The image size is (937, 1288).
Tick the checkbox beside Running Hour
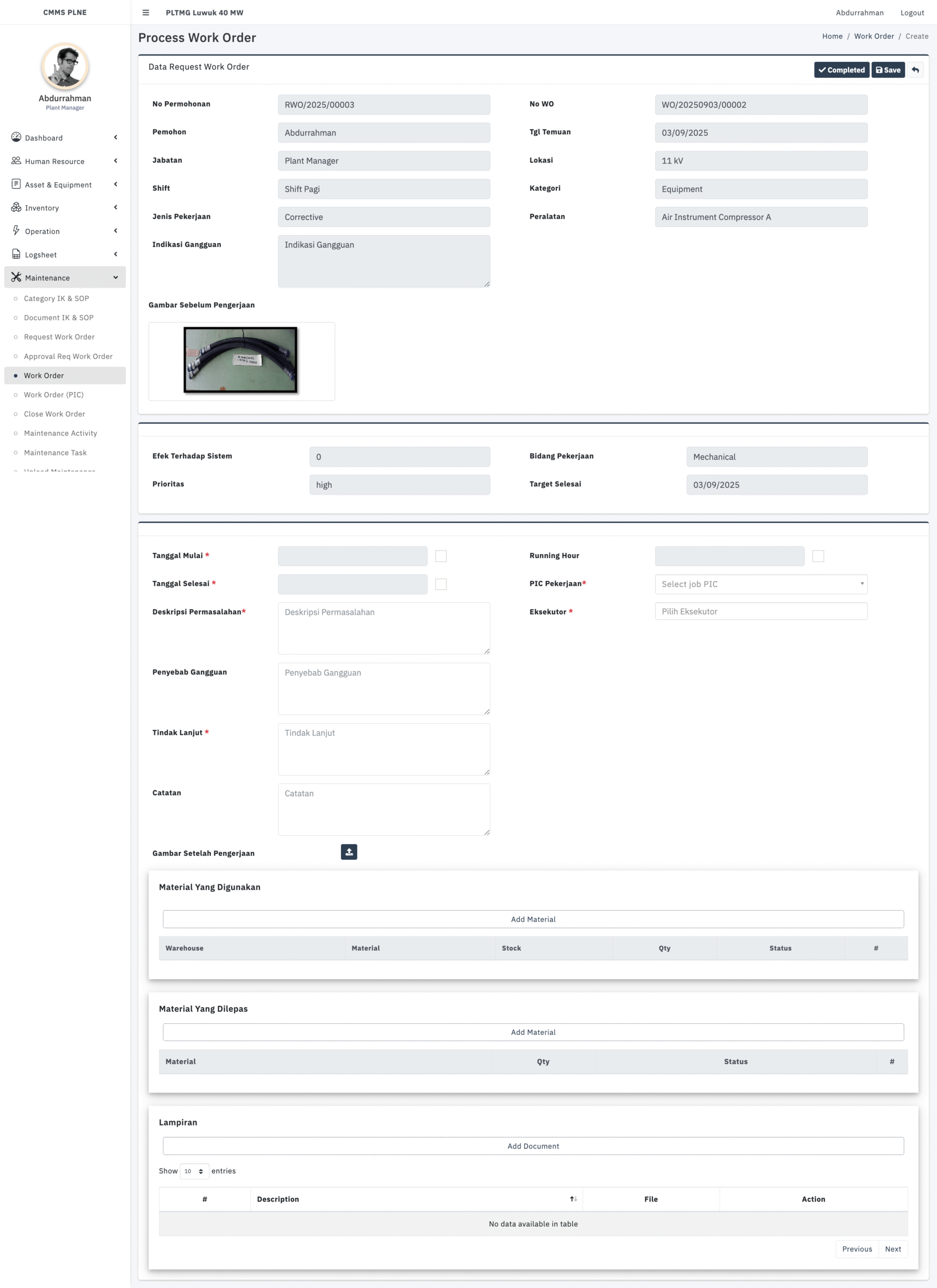[818, 556]
